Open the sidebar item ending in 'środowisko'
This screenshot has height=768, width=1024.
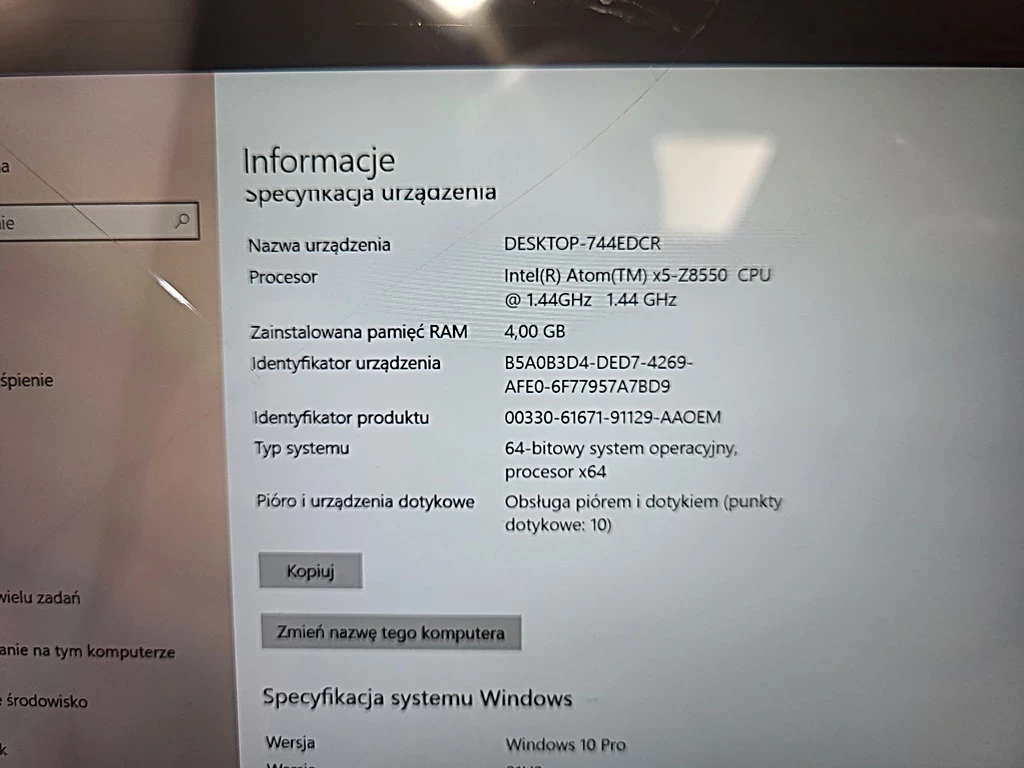point(44,701)
